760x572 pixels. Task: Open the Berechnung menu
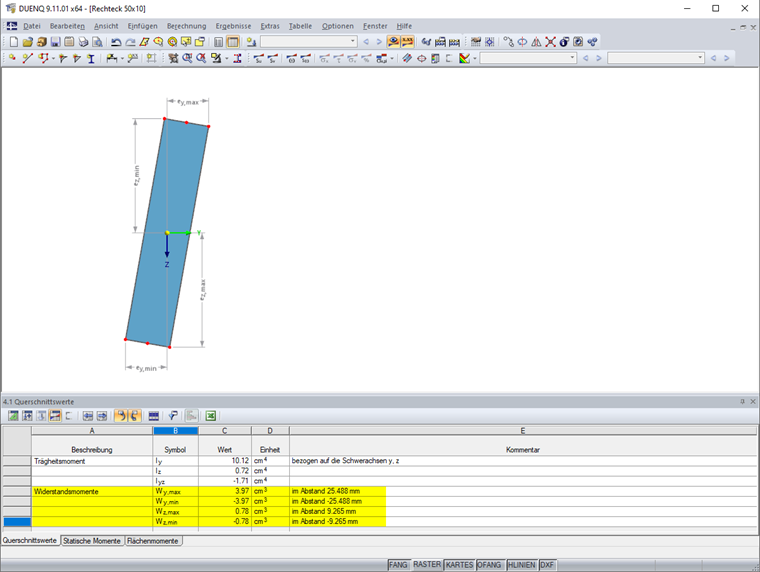pyautogui.click(x=187, y=26)
